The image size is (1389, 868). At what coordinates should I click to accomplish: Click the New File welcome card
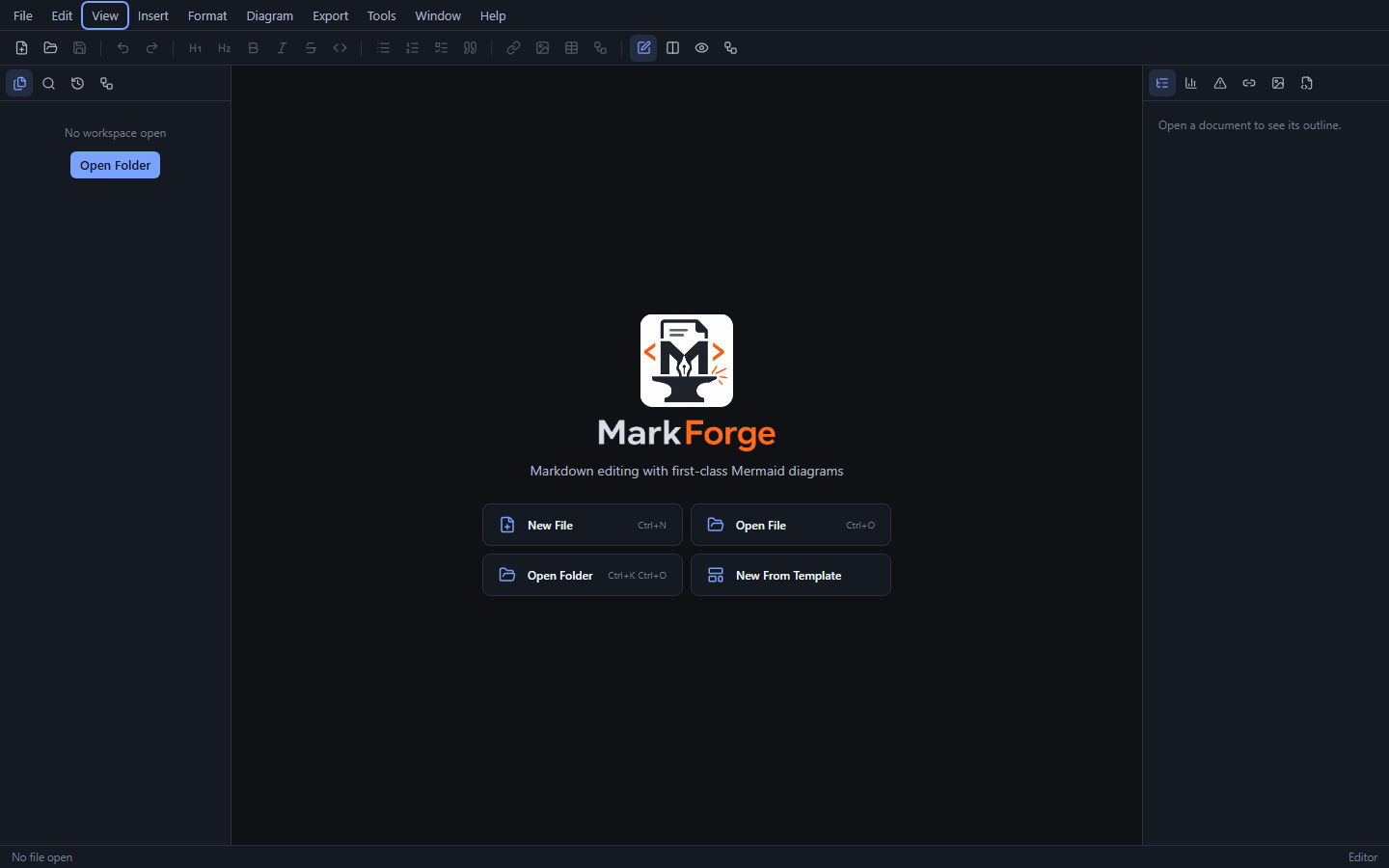(583, 525)
